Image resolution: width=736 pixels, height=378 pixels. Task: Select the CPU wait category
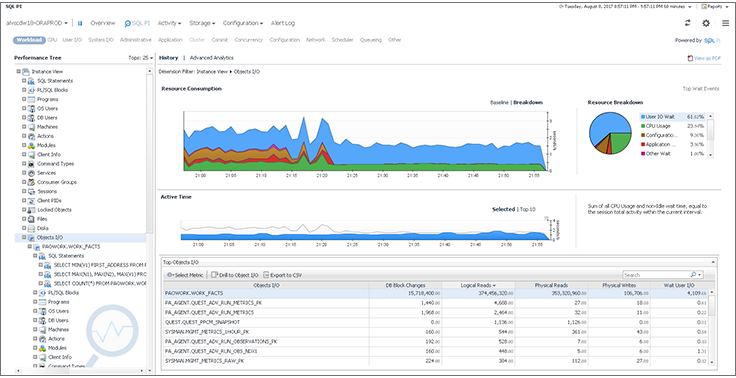click(x=52, y=40)
